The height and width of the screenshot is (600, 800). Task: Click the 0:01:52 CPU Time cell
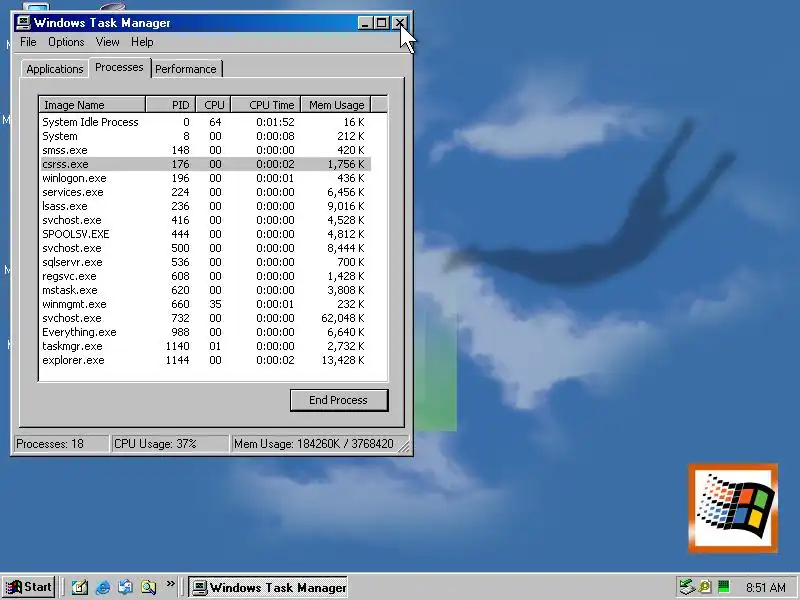(x=276, y=122)
